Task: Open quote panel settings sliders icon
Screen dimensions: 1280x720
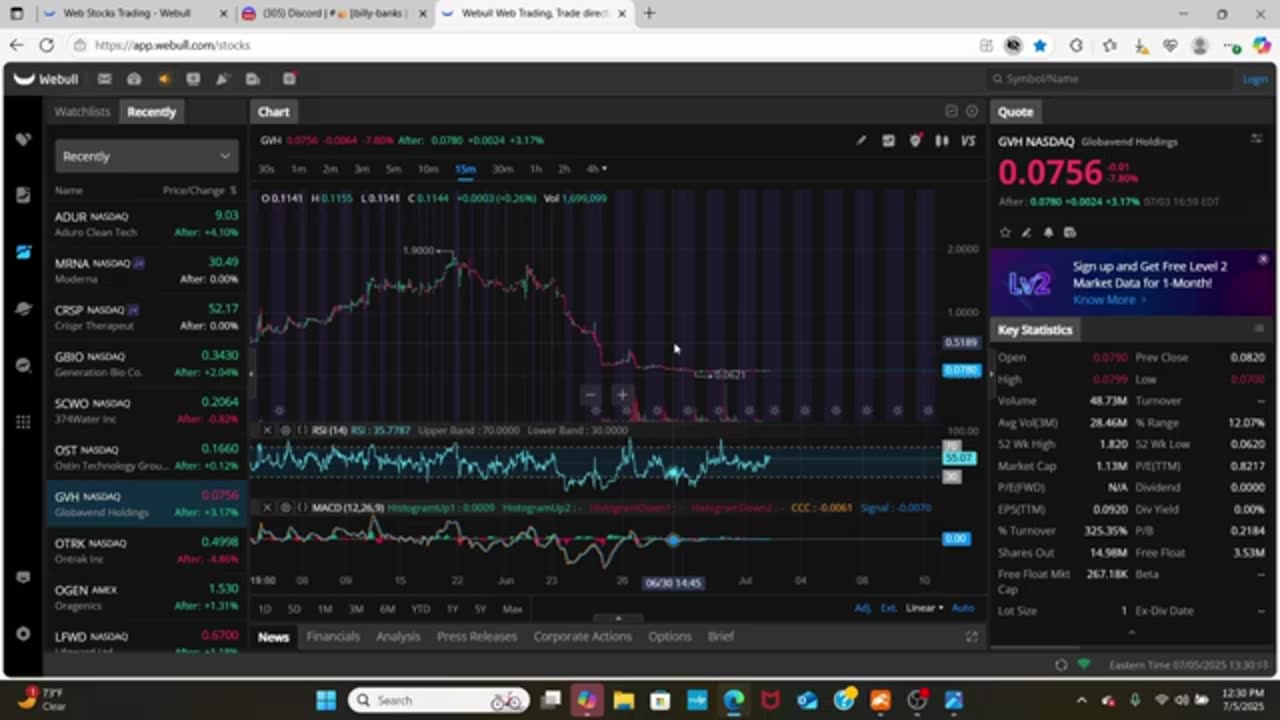Action: [x=1257, y=139]
